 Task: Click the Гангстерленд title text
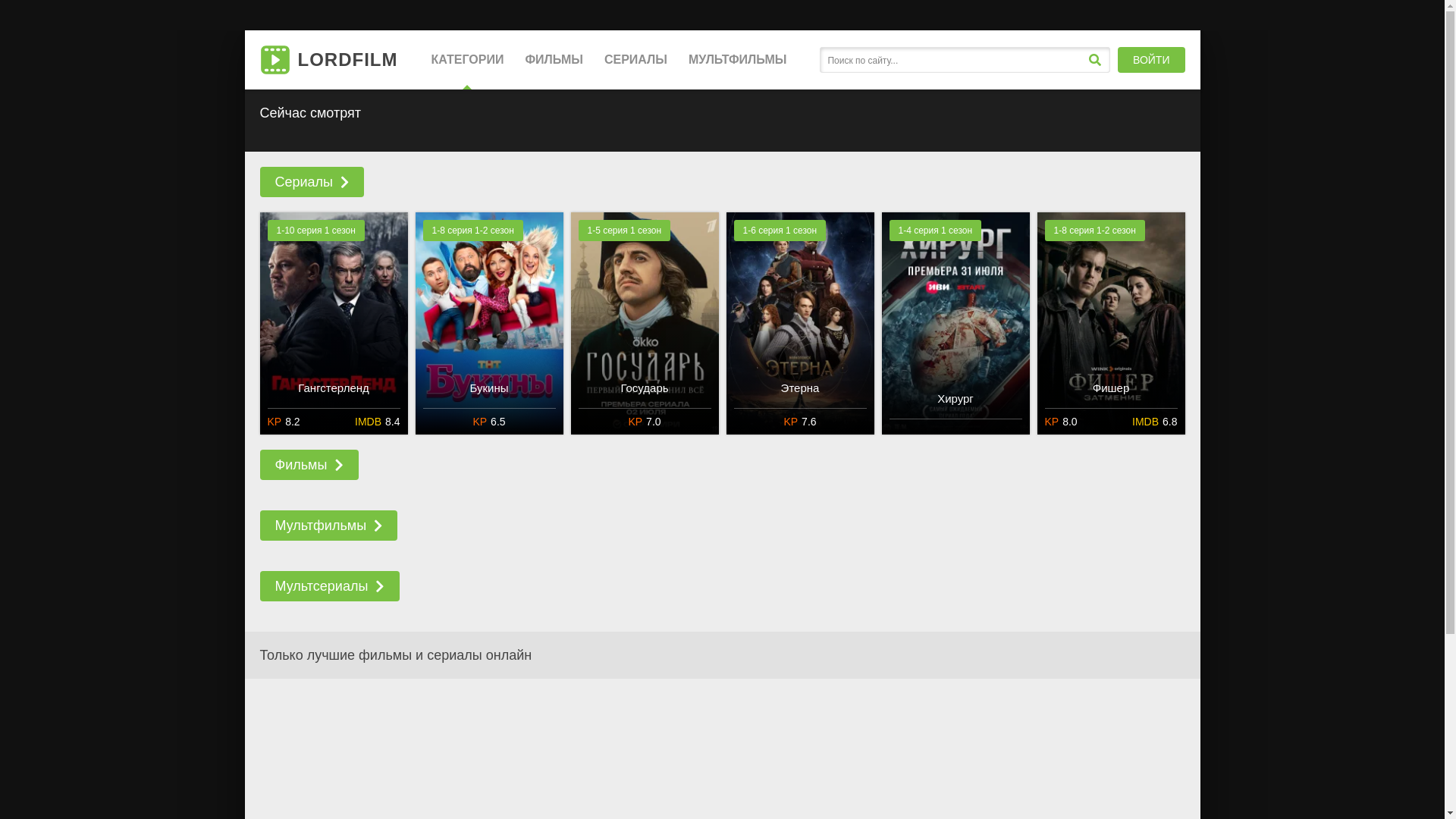tap(334, 388)
